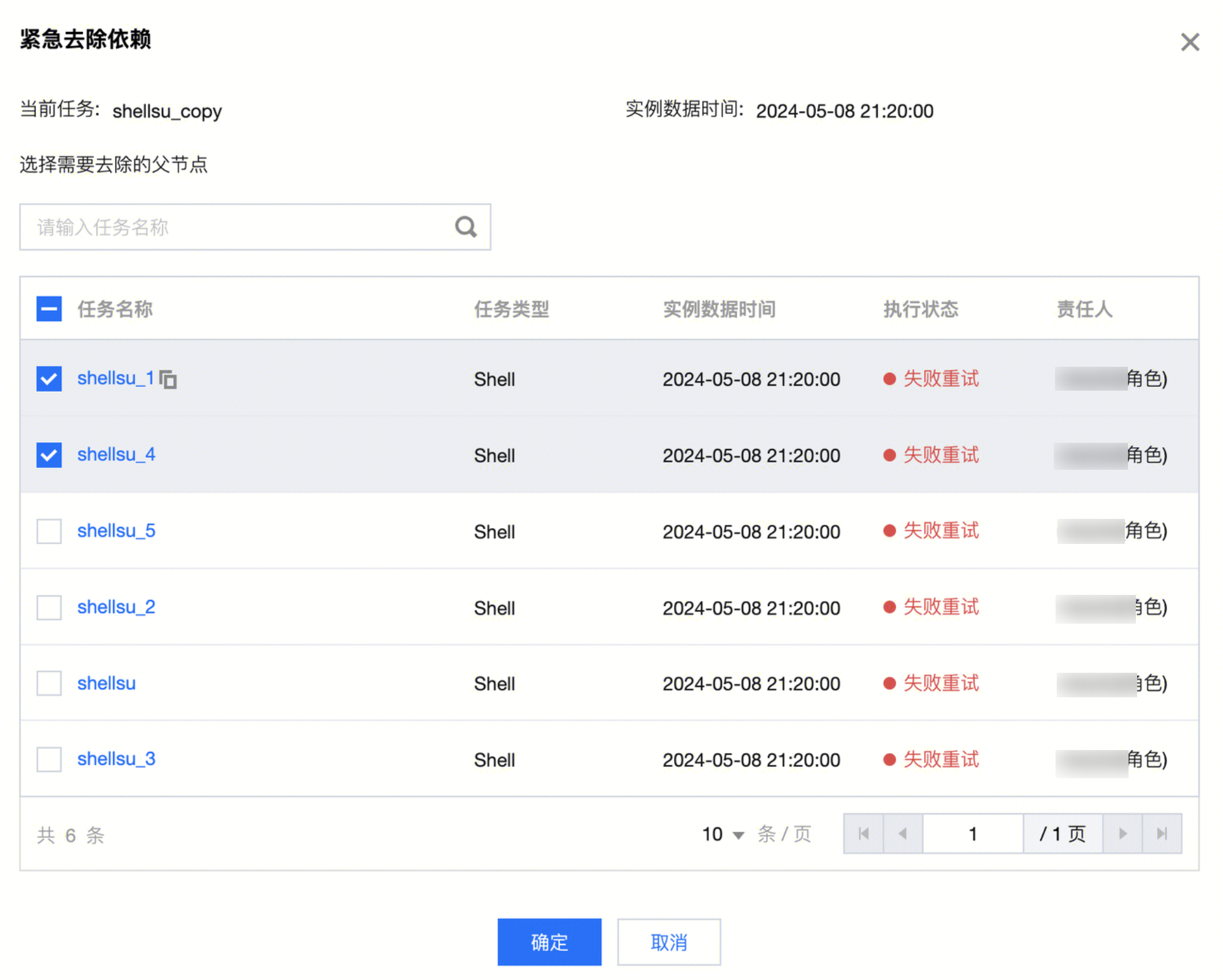The height and width of the screenshot is (980, 1223).
Task: Open the shellsu_5 task link
Action: 116,530
